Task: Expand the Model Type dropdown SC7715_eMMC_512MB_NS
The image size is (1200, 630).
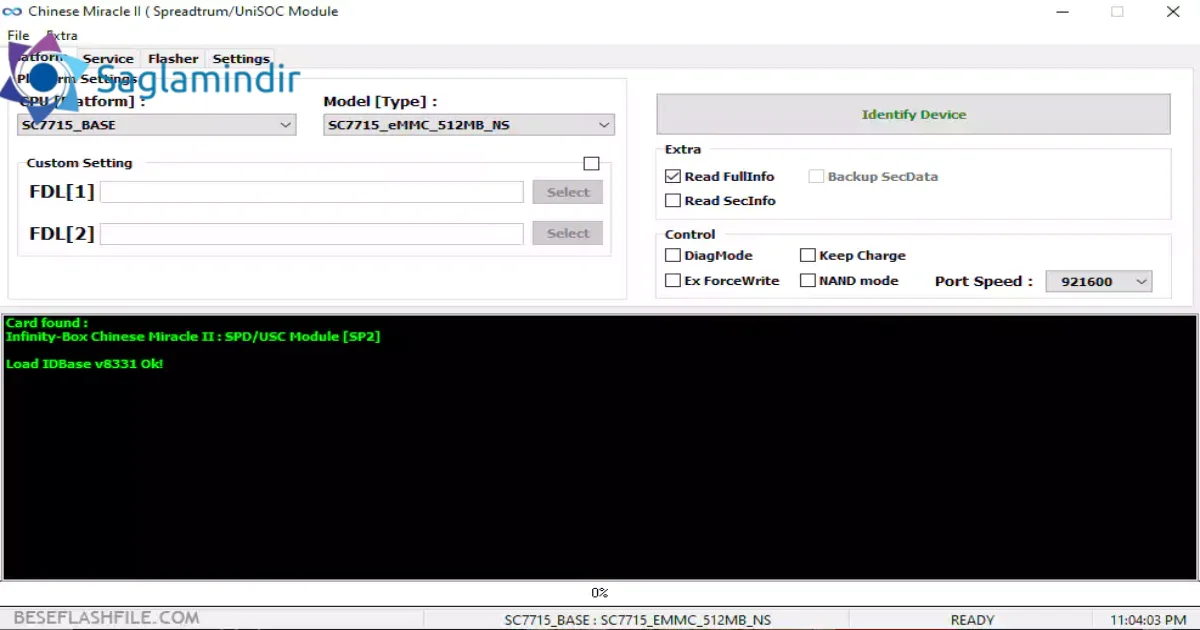Action: pos(469,125)
